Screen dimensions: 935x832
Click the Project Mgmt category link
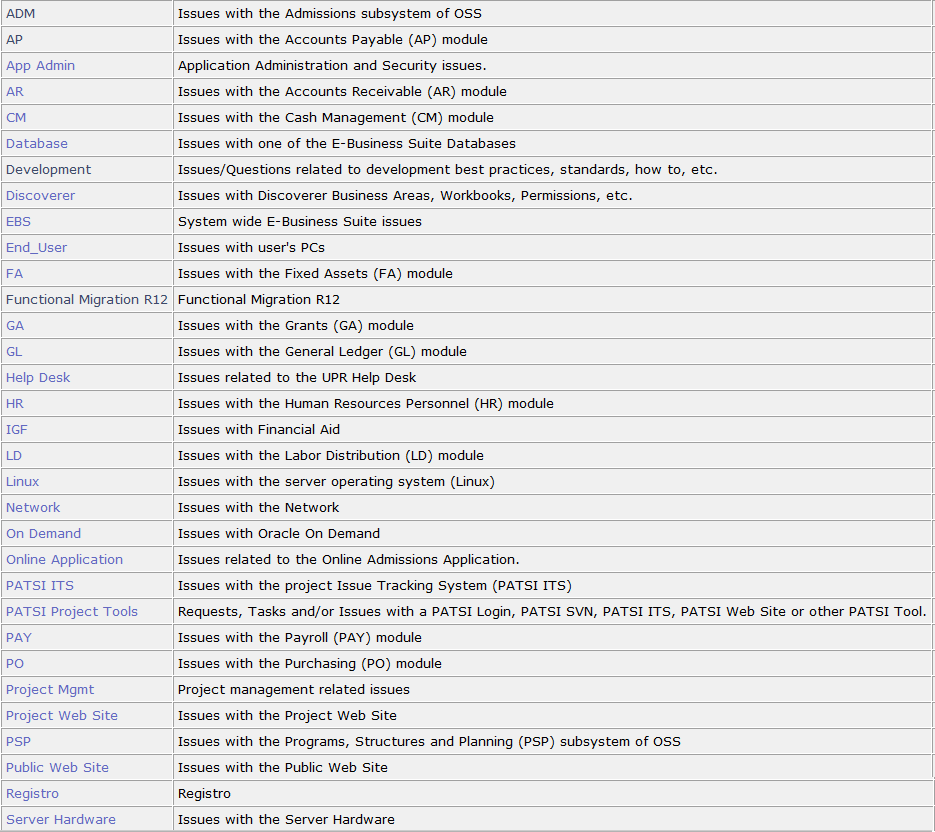click(x=50, y=690)
